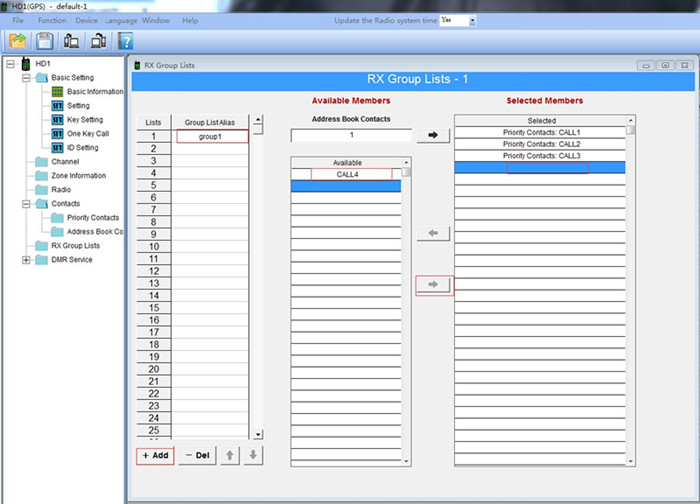Click the Key Setting SET icon
Image resolution: width=700 pixels, height=504 pixels.
[x=57, y=120]
